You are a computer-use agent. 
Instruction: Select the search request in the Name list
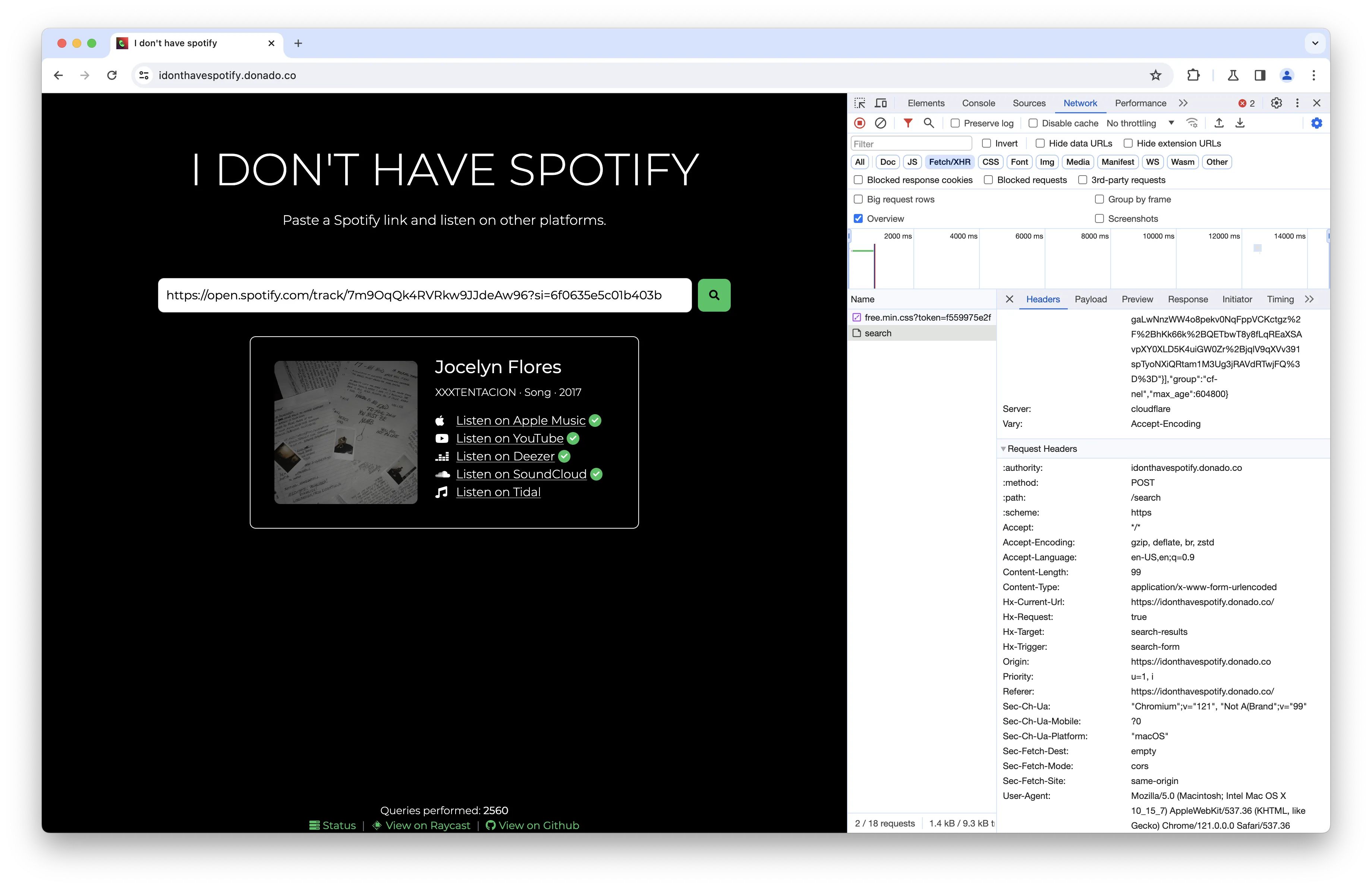pyautogui.click(x=878, y=333)
